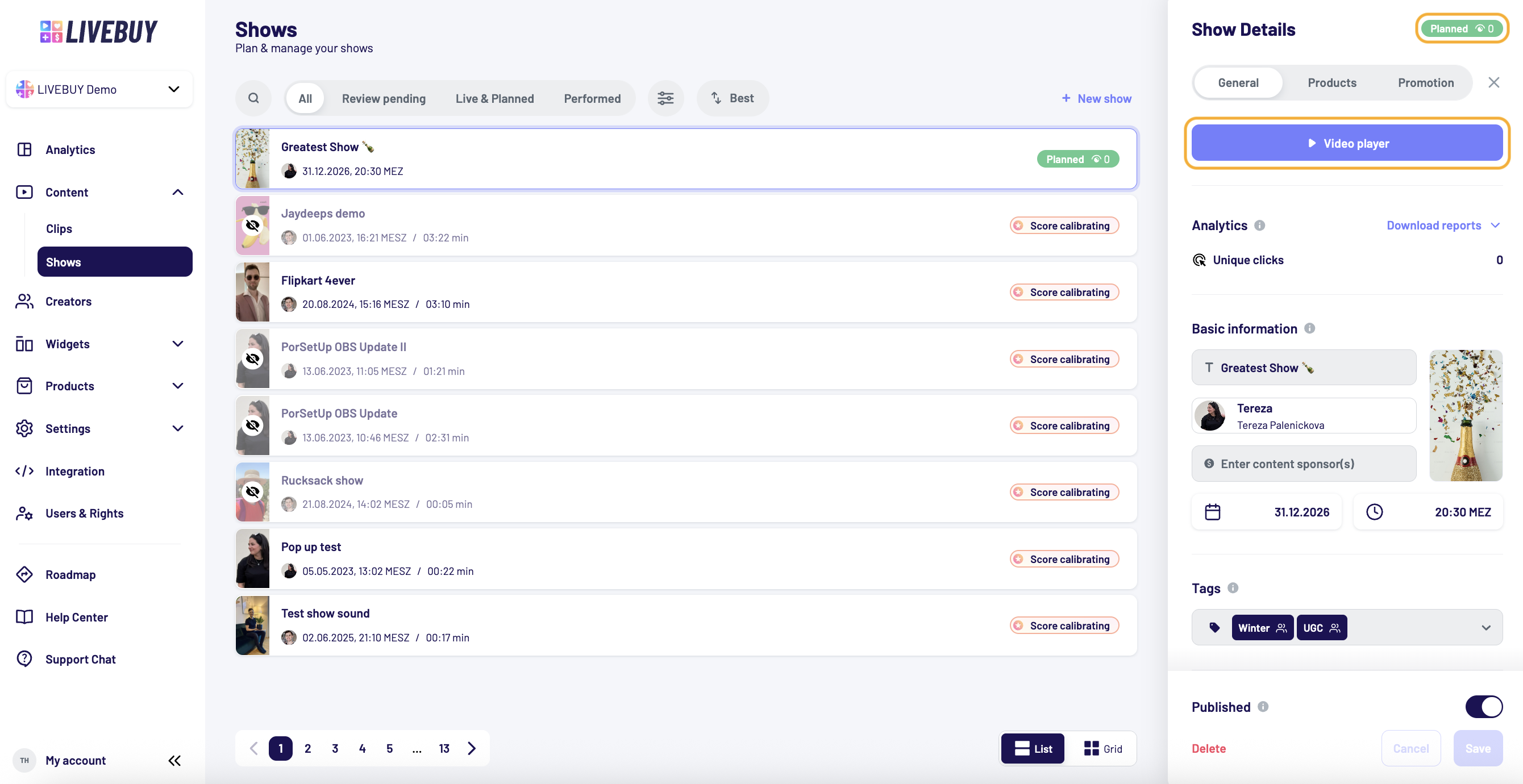Click the Unique clicks cursor icon
The width and height of the screenshot is (1523, 784).
(1199, 260)
